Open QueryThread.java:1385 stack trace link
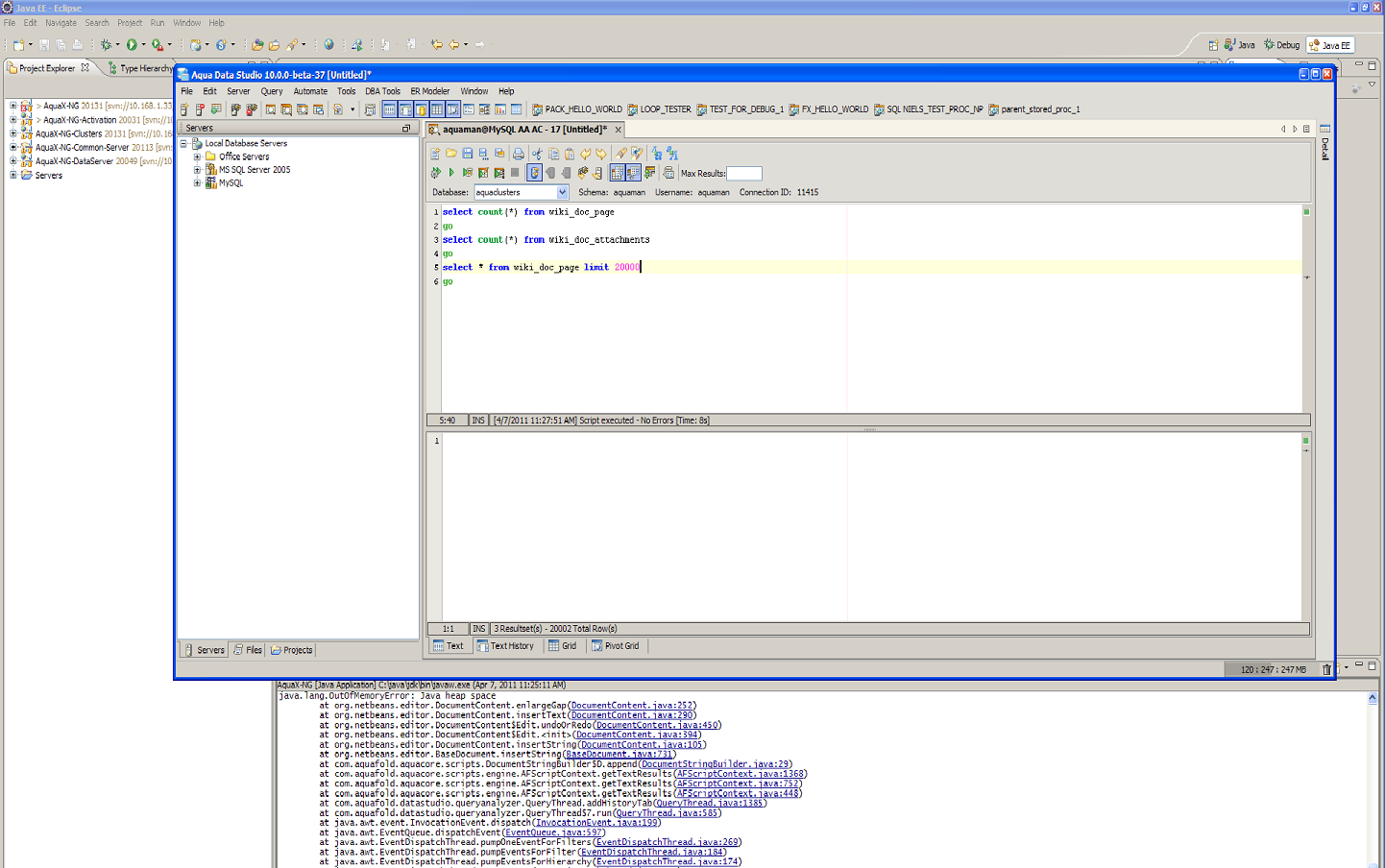Viewport: 1385px width, 868px height. coord(709,804)
